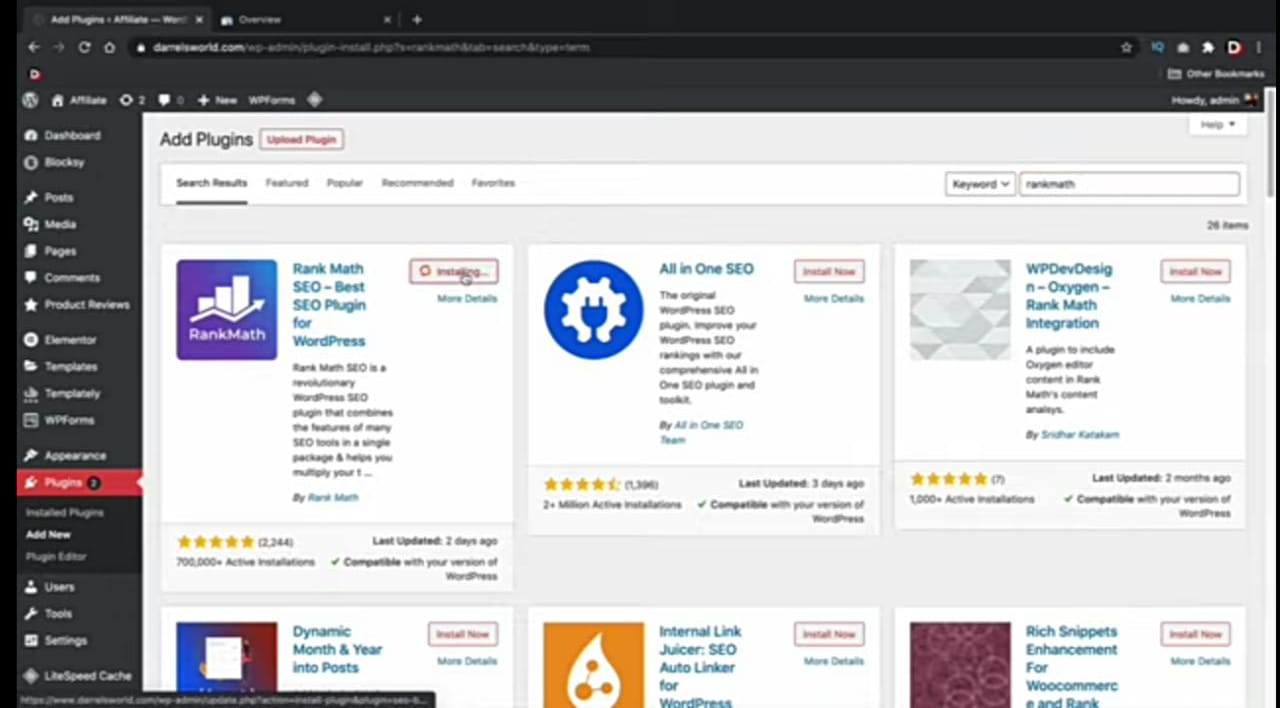Click the diamond icon in admin bar

pyautogui.click(x=315, y=100)
